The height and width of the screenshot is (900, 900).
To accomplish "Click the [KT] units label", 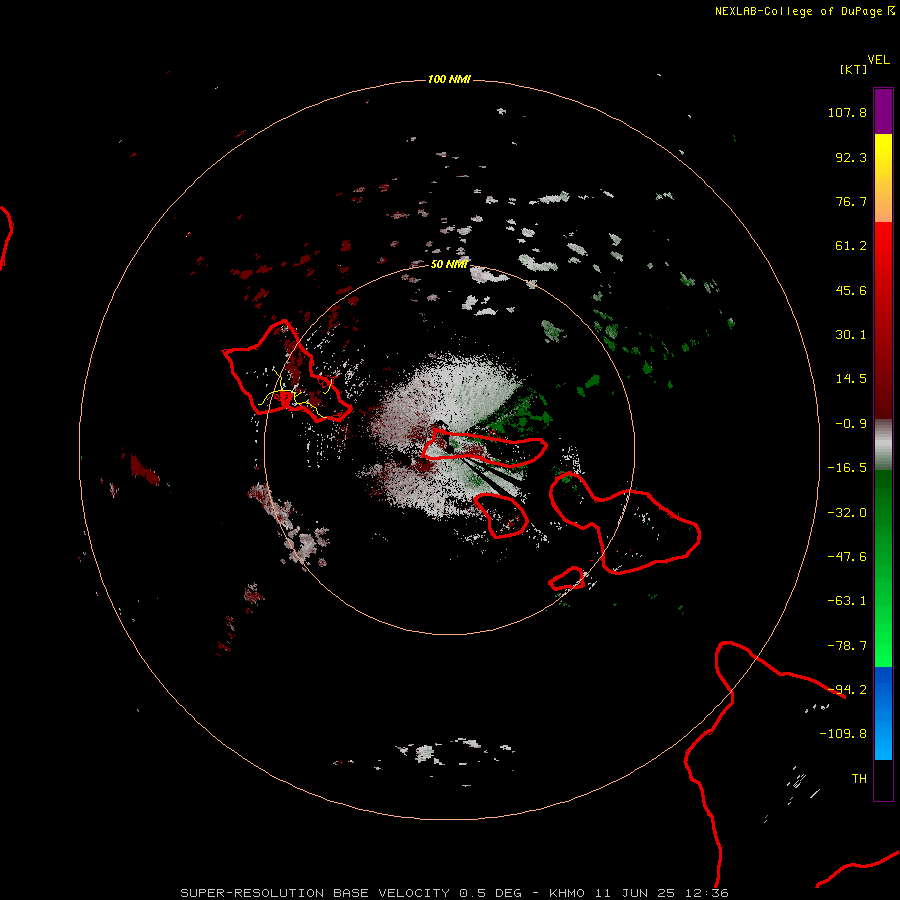I will point(853,69).
